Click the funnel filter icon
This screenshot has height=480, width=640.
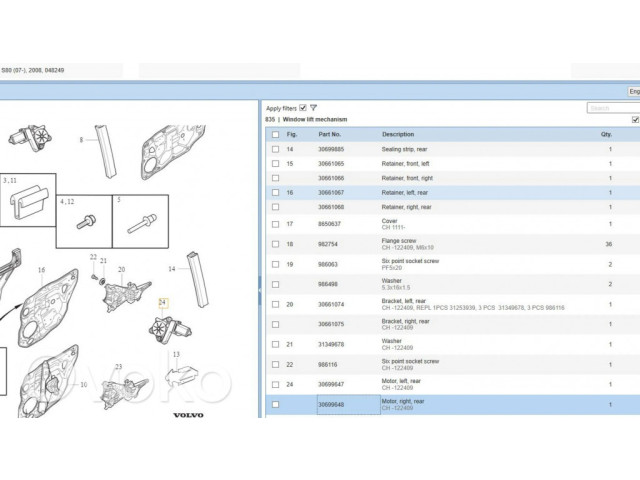pos(313,107)
